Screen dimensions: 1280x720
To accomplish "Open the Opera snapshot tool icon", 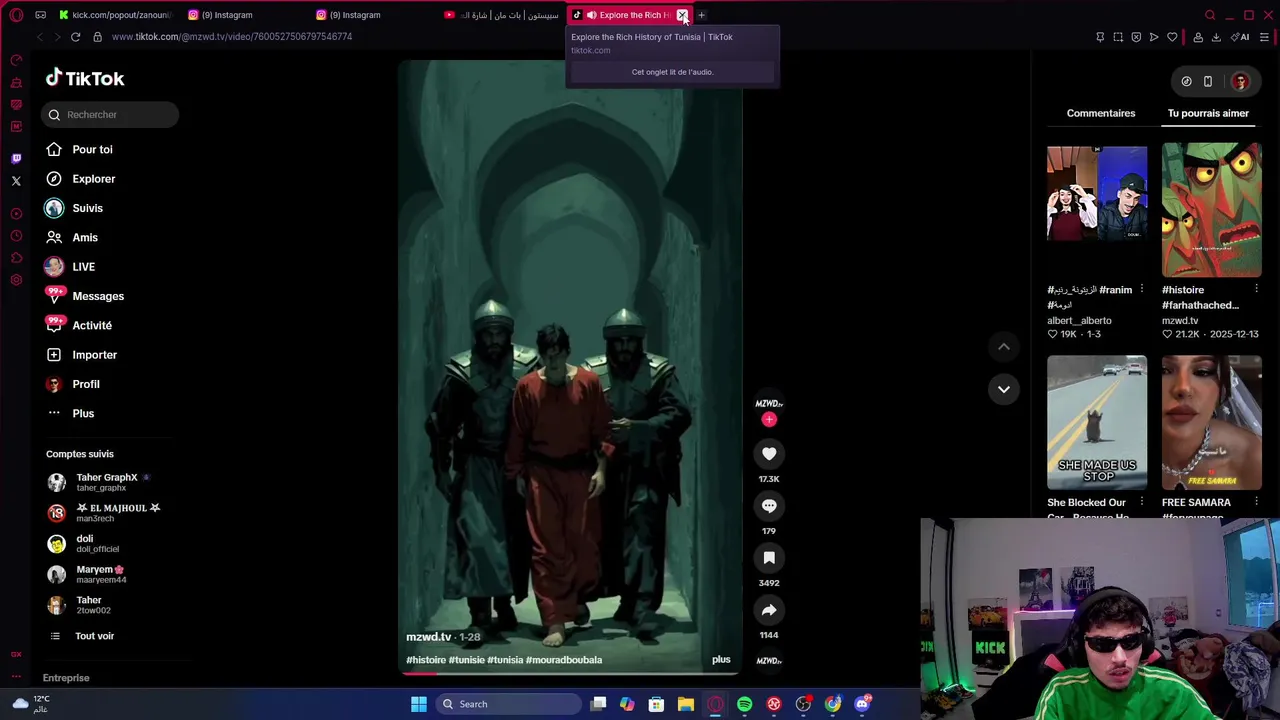I will tap(1118, 37).
